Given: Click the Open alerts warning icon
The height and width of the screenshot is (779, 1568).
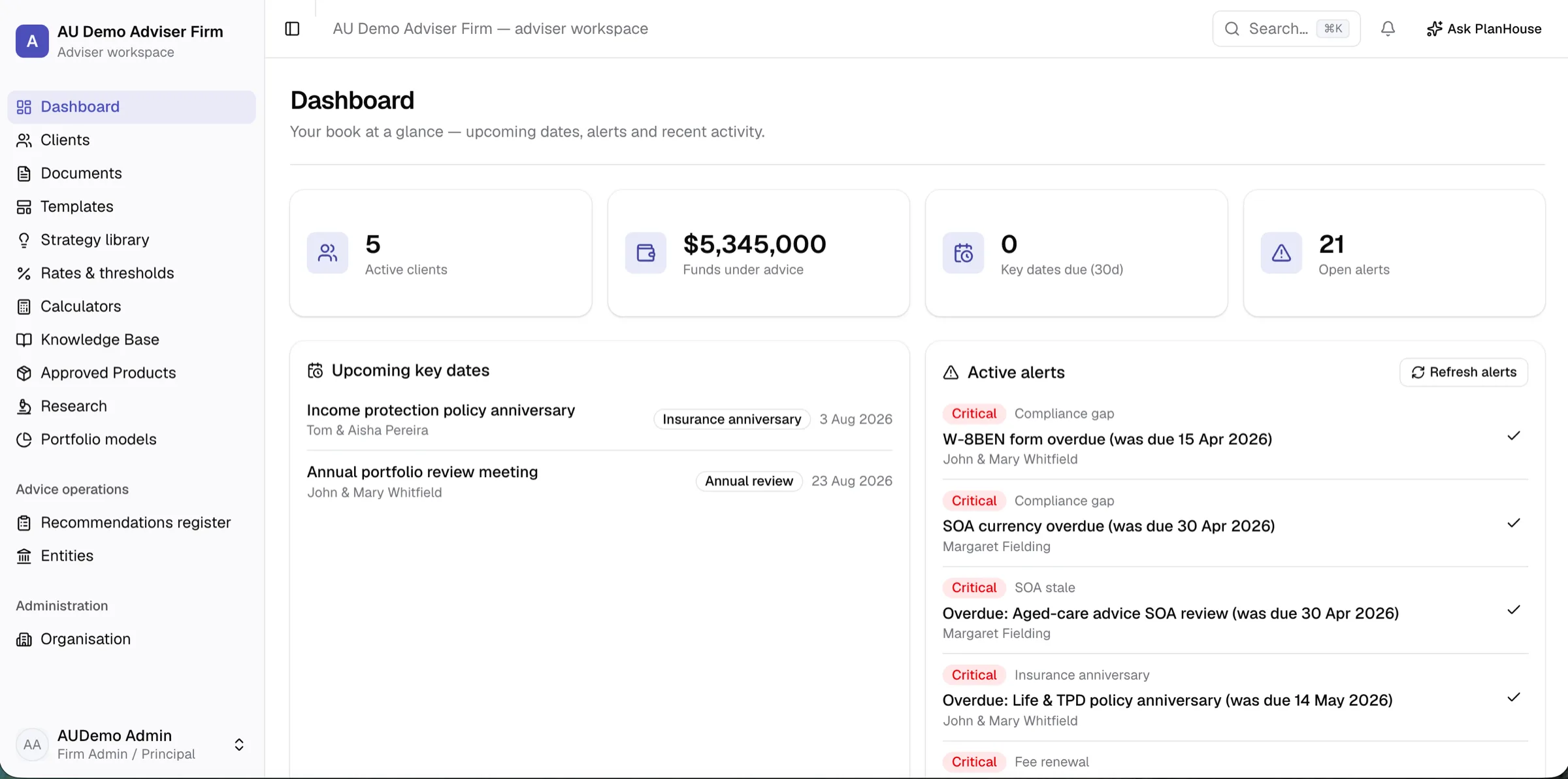Looking at the screenshot, I should coord(1281,253).
